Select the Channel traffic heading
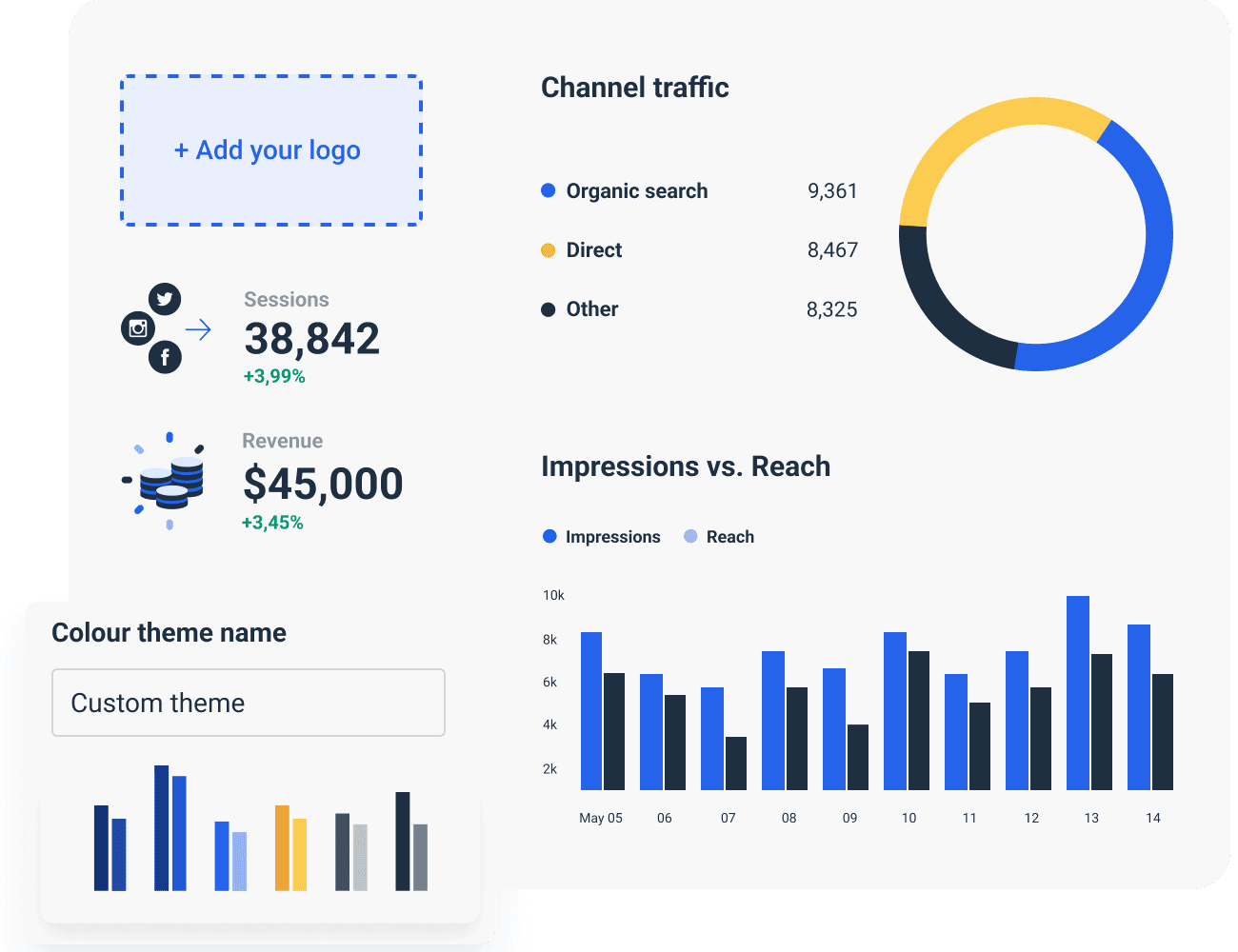 pyautogui.click(x=634, y=87)
